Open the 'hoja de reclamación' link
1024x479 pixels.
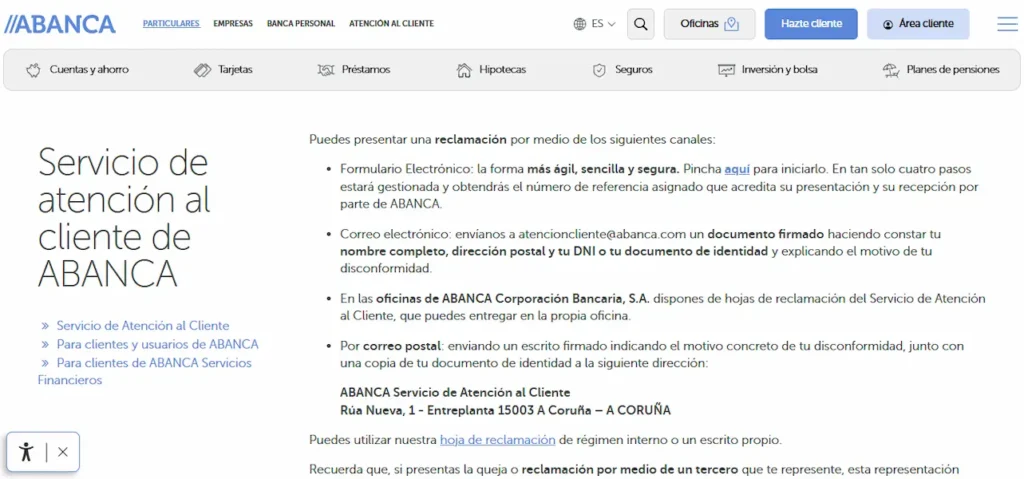click(x=498, y=440)
